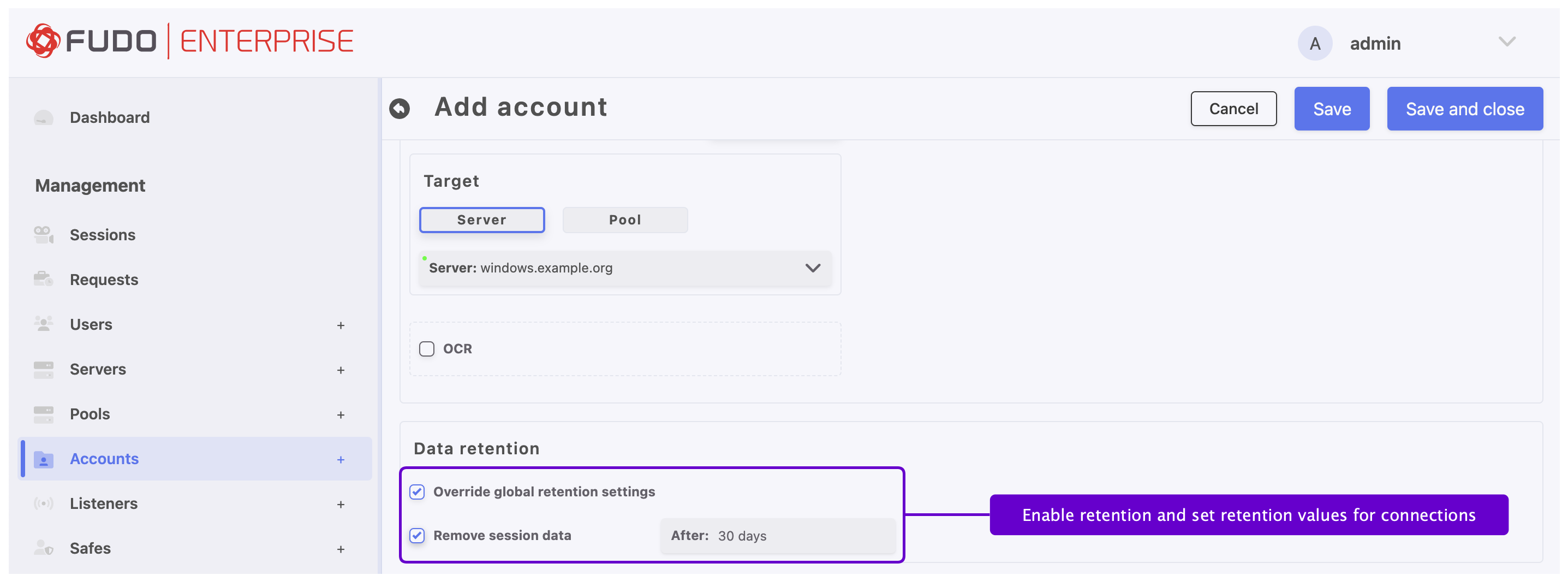Click the Sessions camera icon
This screenshot has width=1568, height=587.
(x=43, y=234)
